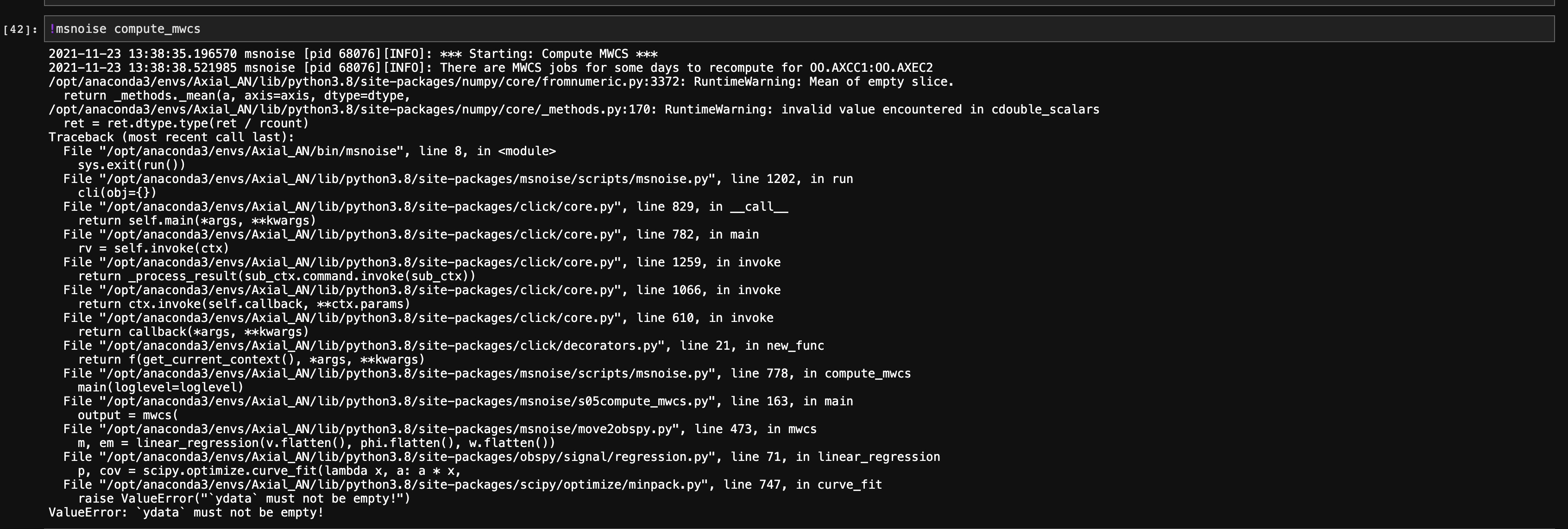This screenshot has width=1568, height=529.
Task: Click the 'm, em = linear_regression' code line
Action: coord(316,443)
